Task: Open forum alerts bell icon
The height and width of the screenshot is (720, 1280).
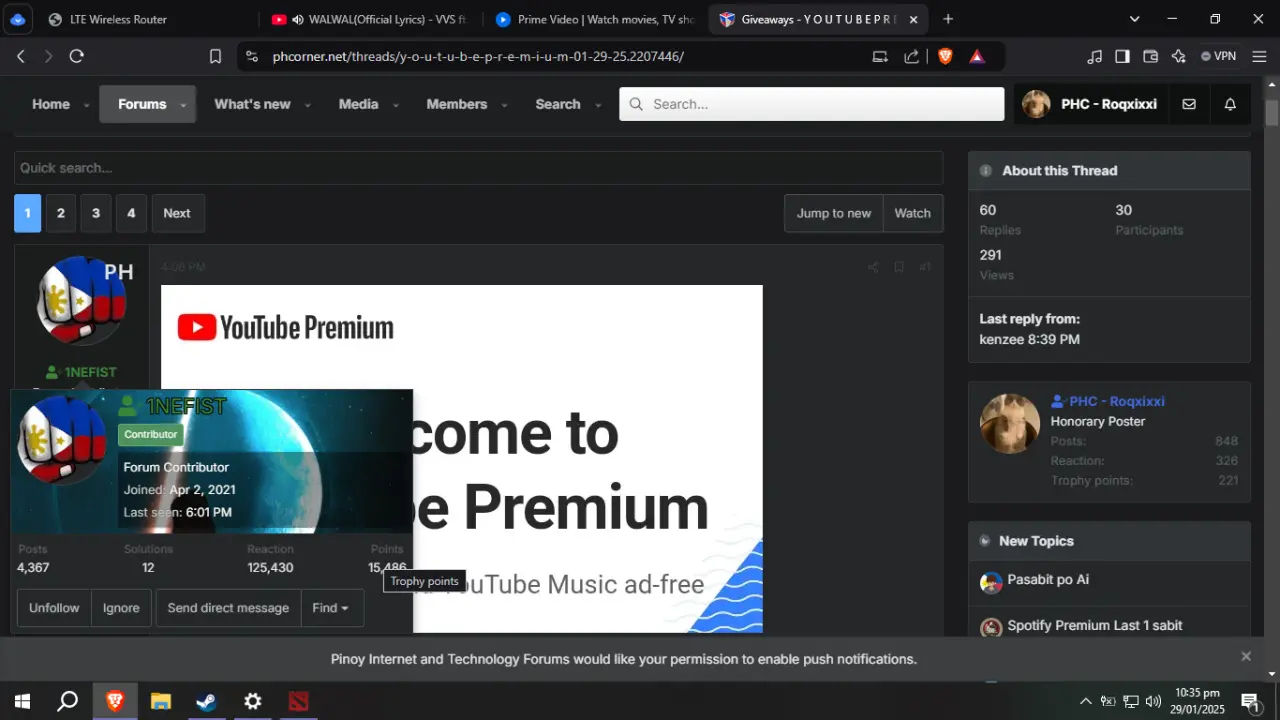Action: [1231, 104]
